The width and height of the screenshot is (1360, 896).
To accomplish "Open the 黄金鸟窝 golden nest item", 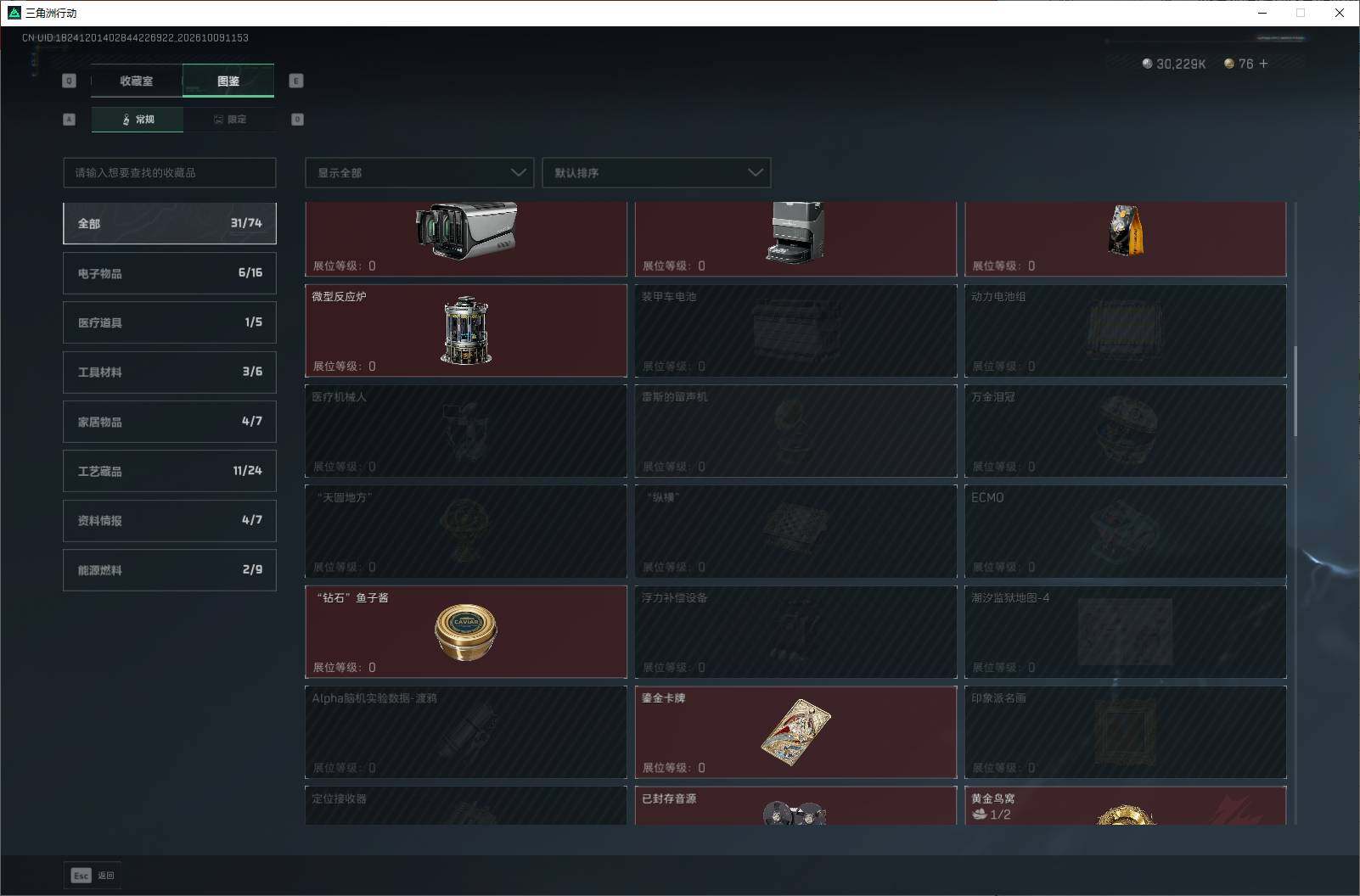I will pyautogui.click(x=1126, y=805).
